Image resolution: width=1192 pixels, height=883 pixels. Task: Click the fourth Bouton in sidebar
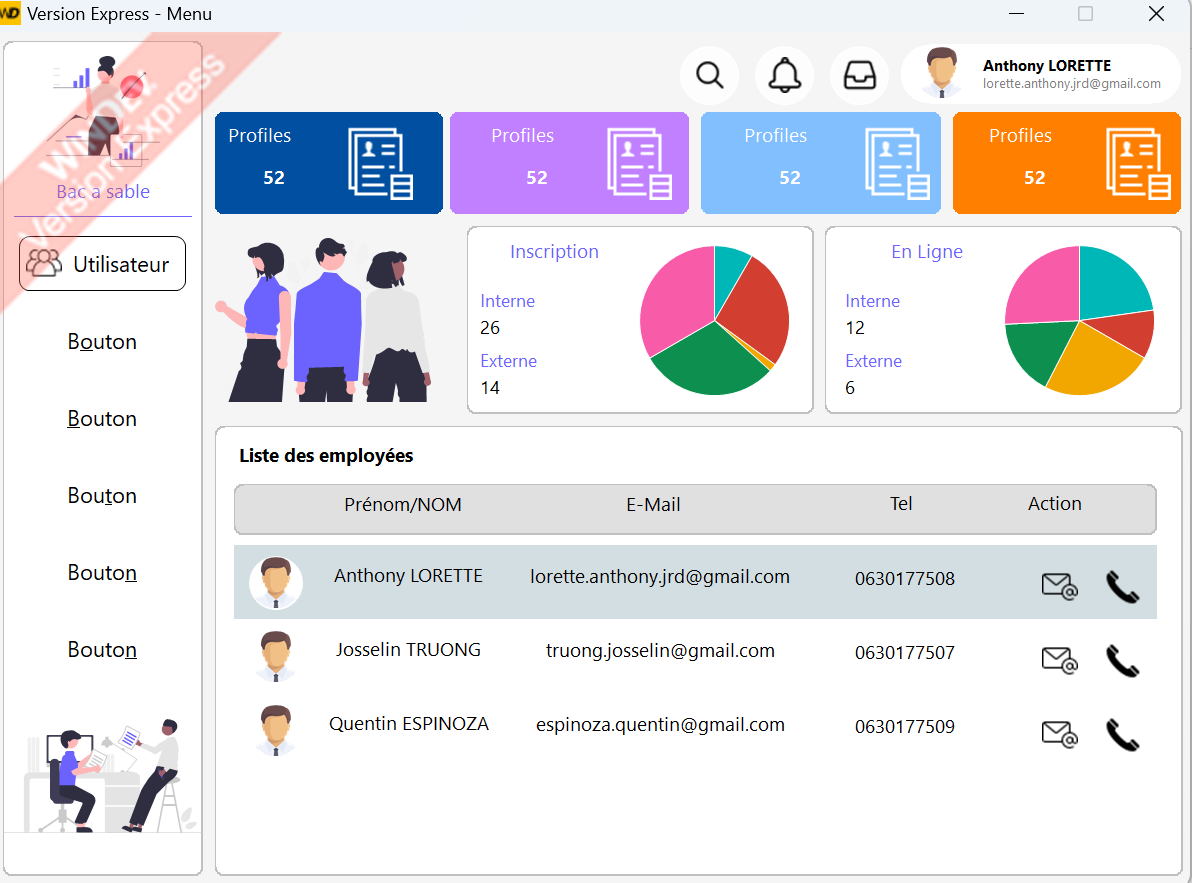coord(102,572)
